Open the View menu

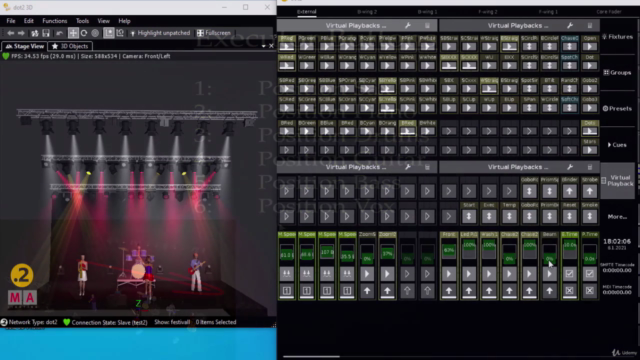[x=103, y=21]
